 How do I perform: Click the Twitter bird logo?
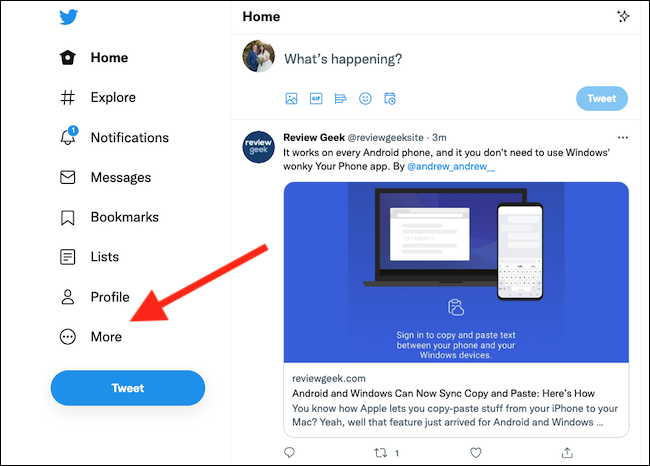(x=68, y=17)
